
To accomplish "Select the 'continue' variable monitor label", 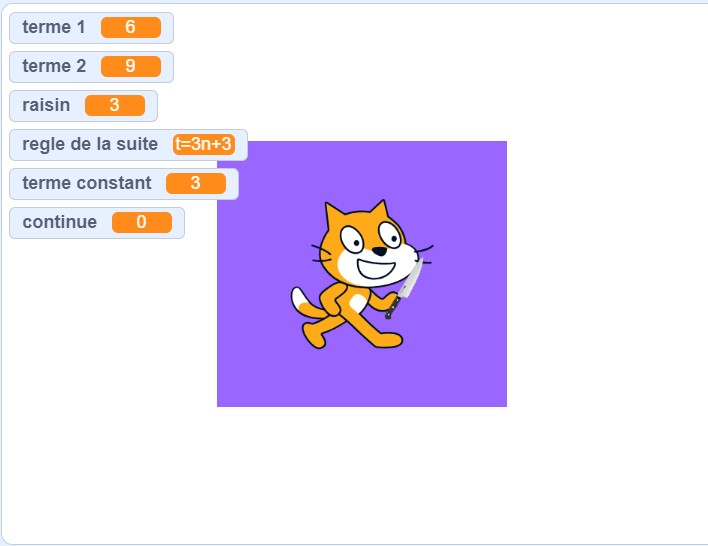I will click(x=60, y=222).
